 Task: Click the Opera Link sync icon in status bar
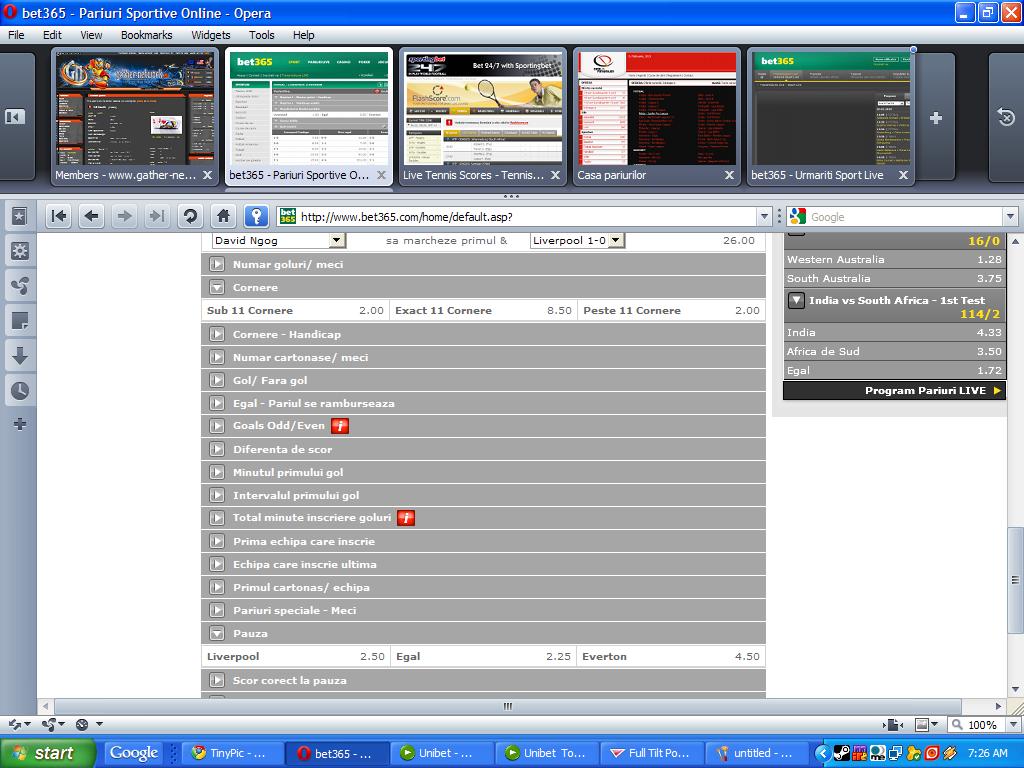[15, 724]
